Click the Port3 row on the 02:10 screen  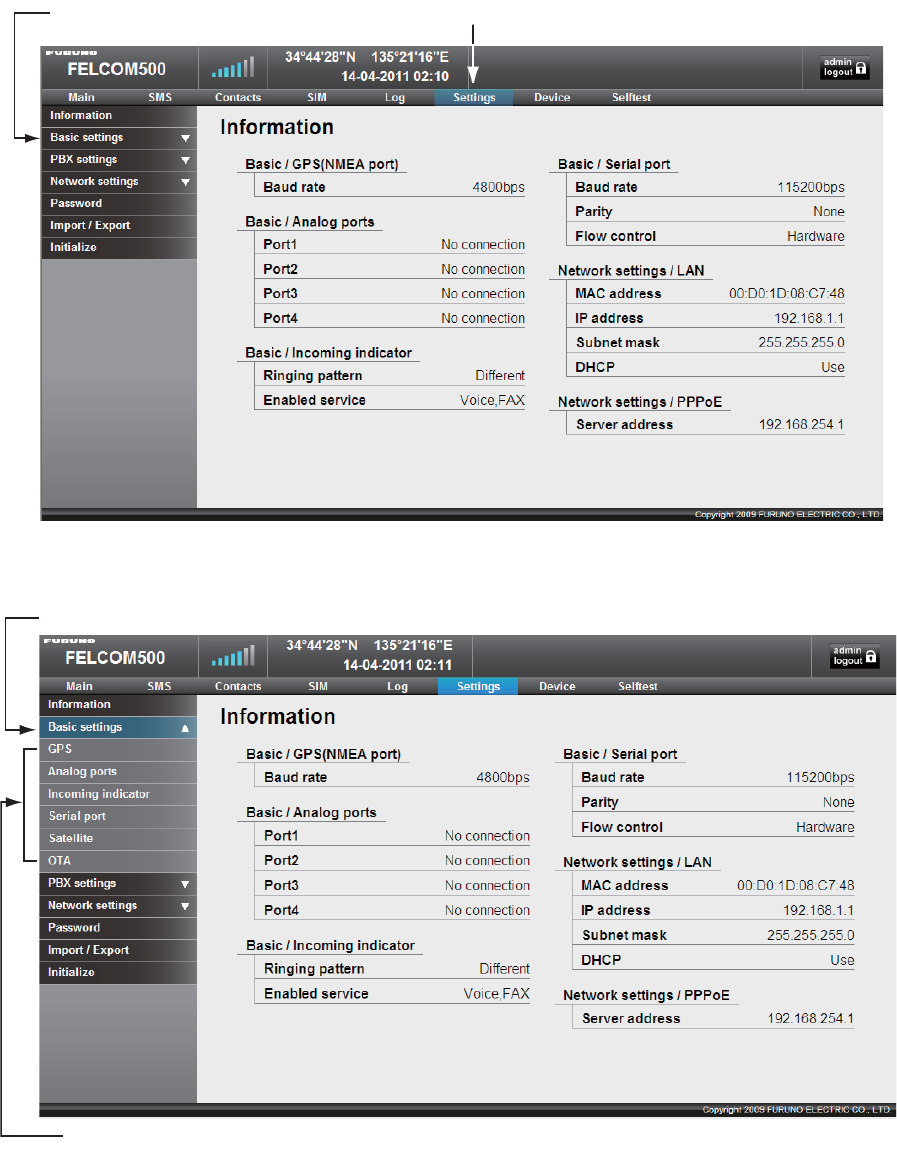(x=390, y=294)
